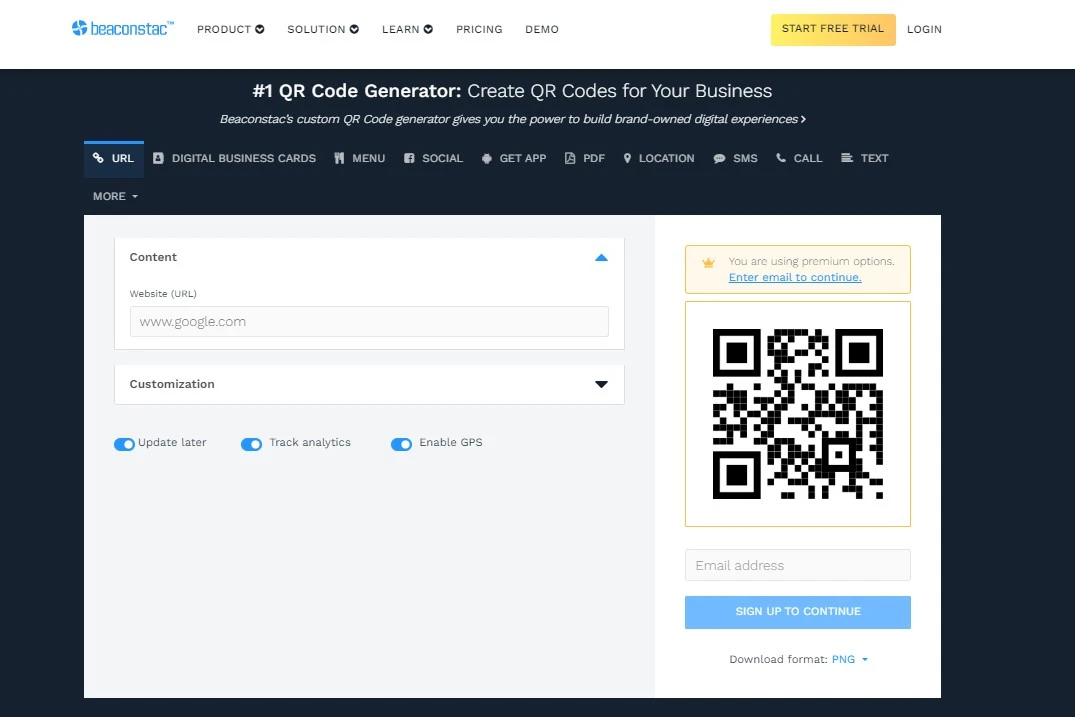Viewport: 1075px width, 717px height.
Task: Select the SMS chat bubble icon
Action: pos(719,158)
